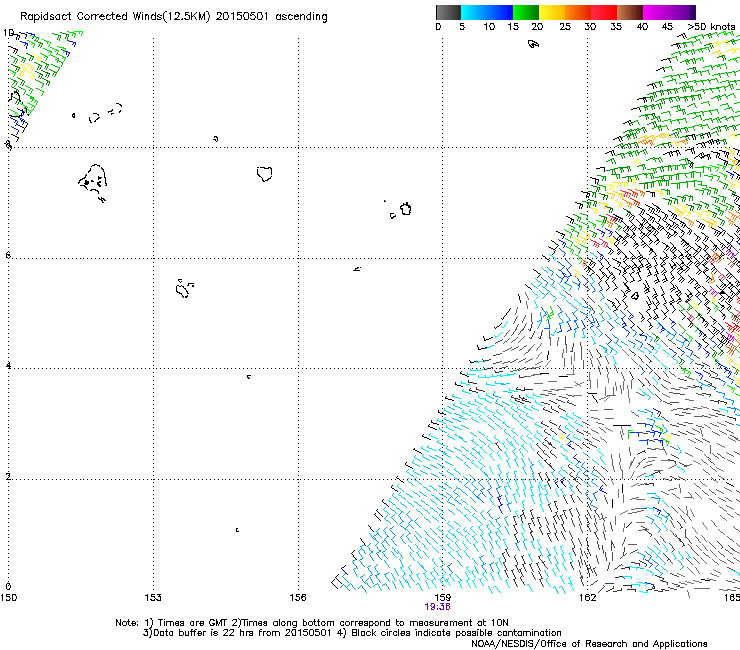
Task: Click the '20150501 ascending' date in title
Action: pyautogui.click(x=271, y=17)
